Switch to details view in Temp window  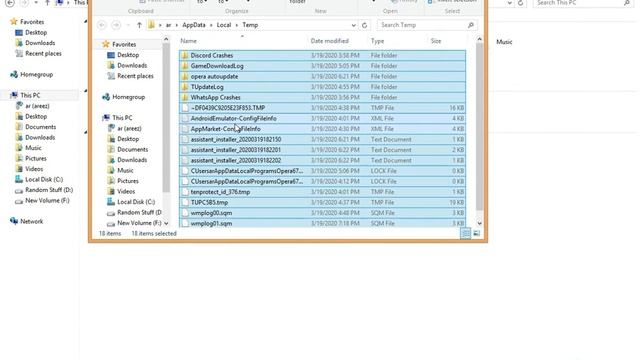click(x=465, y=233)
